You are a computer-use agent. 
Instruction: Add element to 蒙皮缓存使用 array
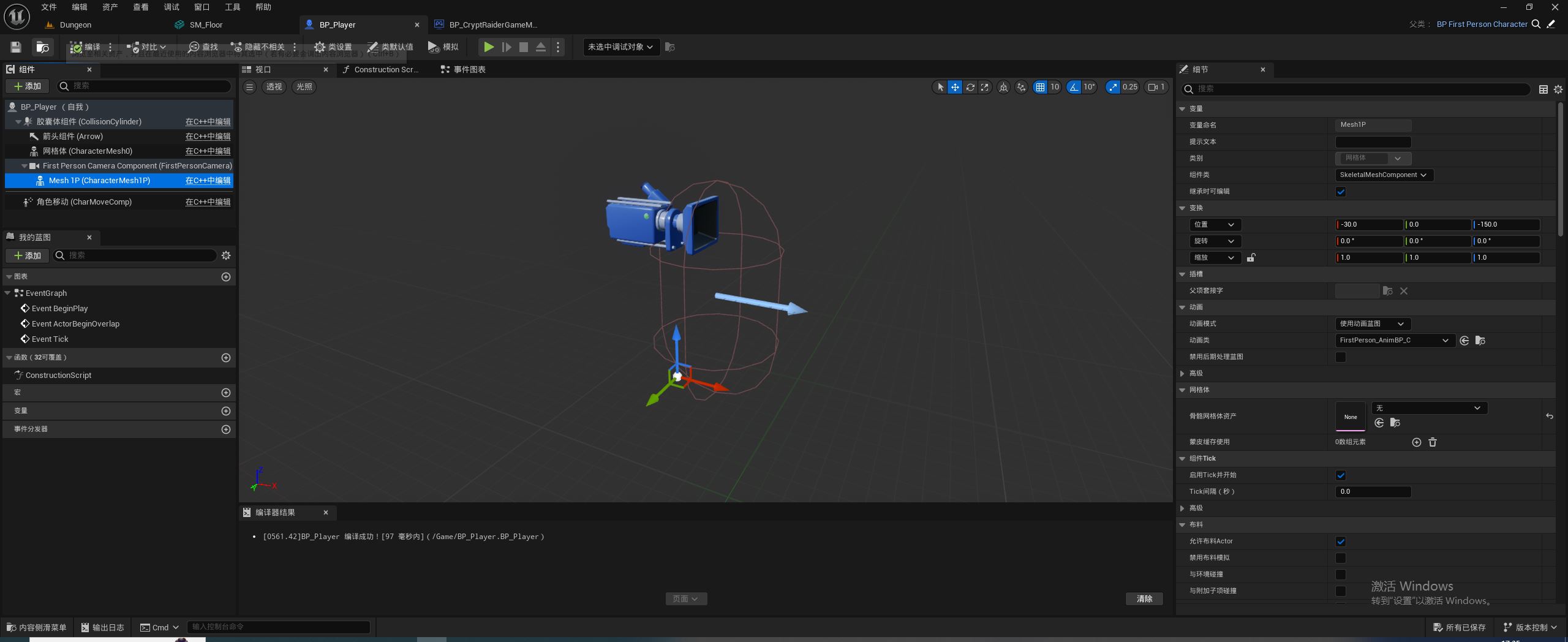1417,442
